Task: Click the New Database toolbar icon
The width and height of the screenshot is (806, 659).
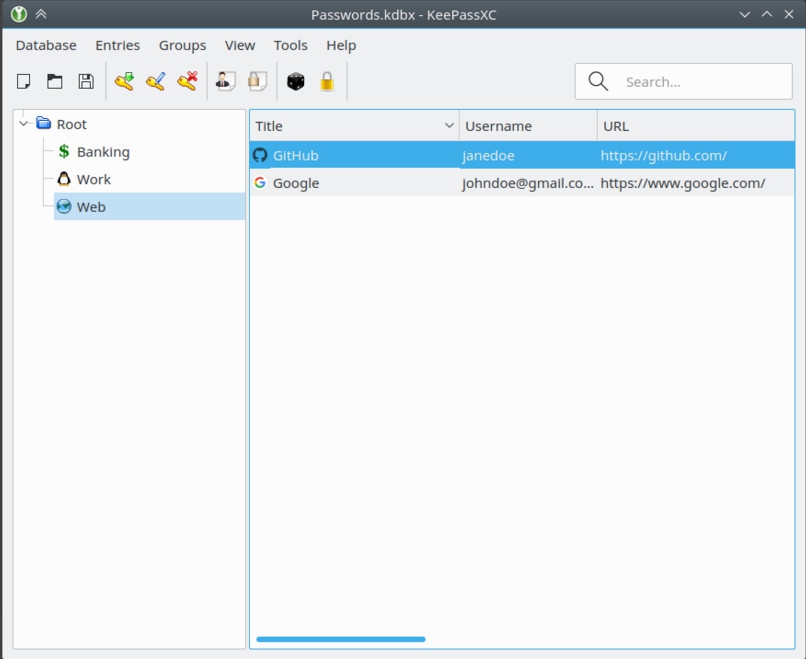Action: point(24,82)
